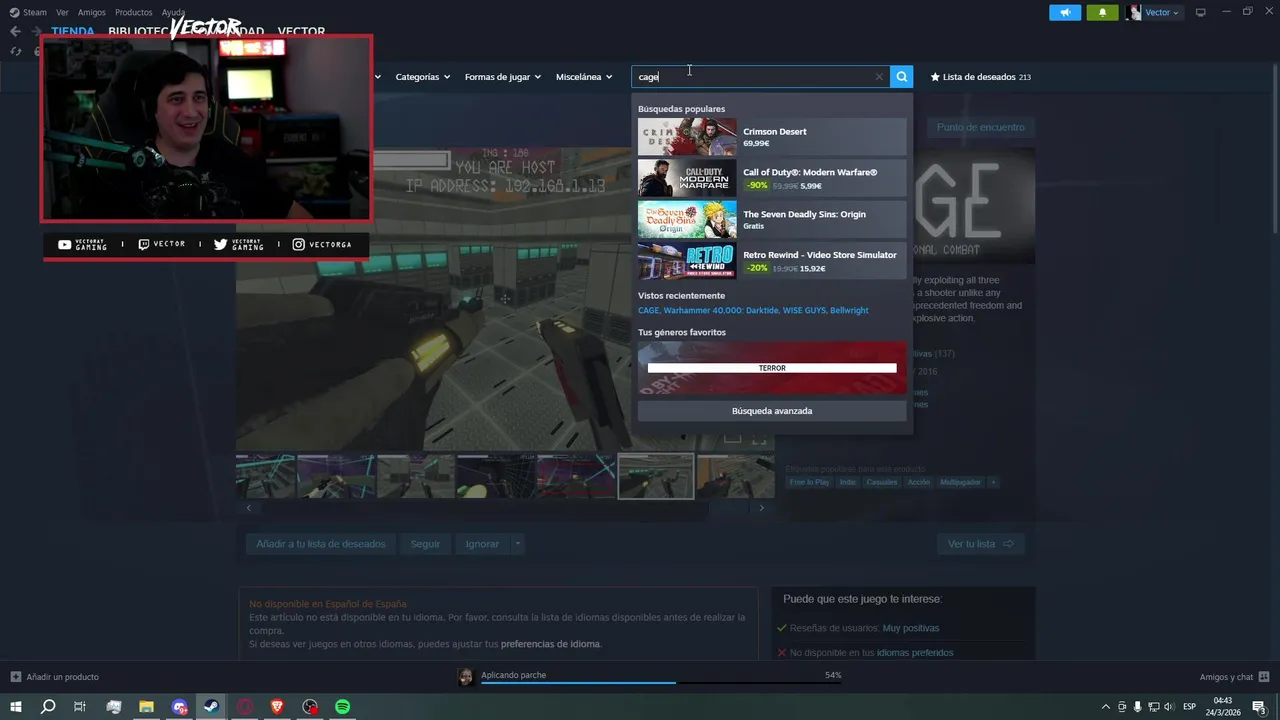The image size is (1280, 720).
Task: Select the highlighted screenshot thumbnail
Action: point(656,476)
